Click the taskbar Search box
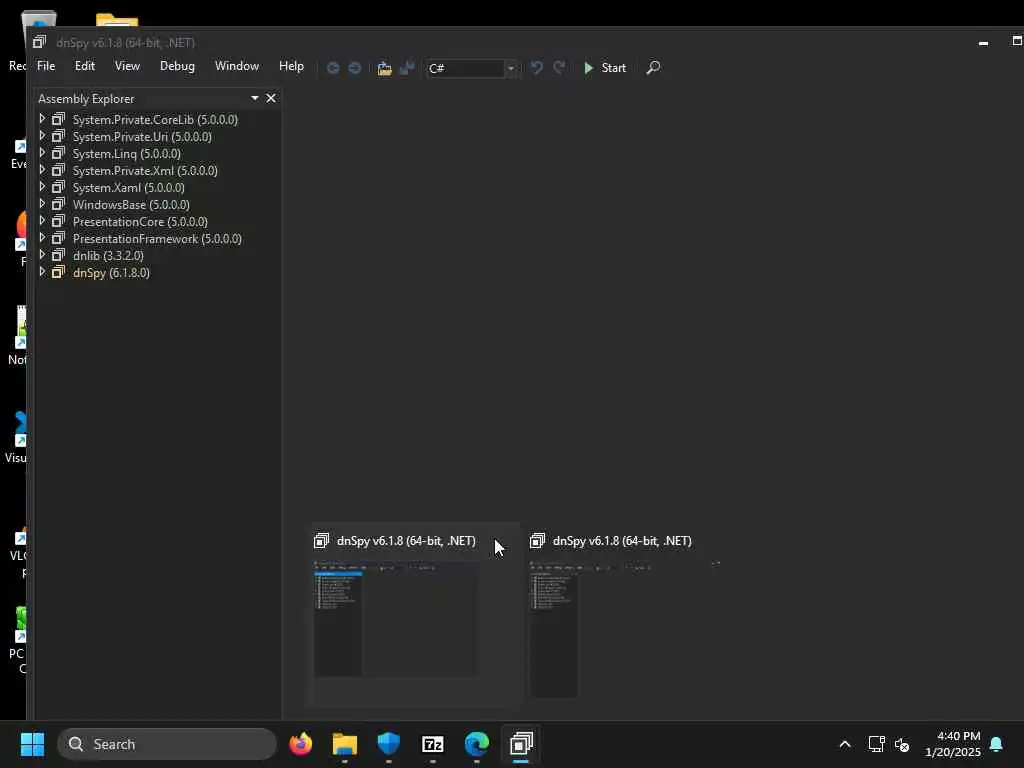The height and width of the screenshot is (768, 1024). click(167, 744)
